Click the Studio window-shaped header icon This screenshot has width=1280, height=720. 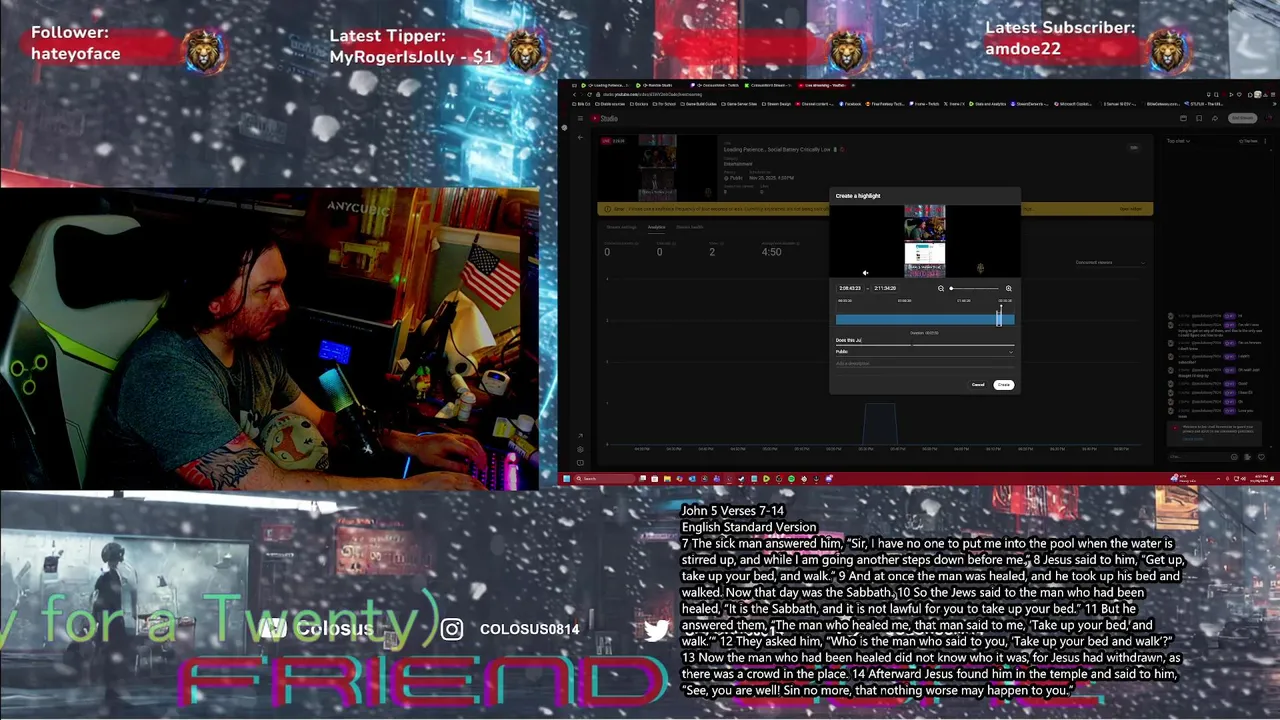[x=1183, y=118]
